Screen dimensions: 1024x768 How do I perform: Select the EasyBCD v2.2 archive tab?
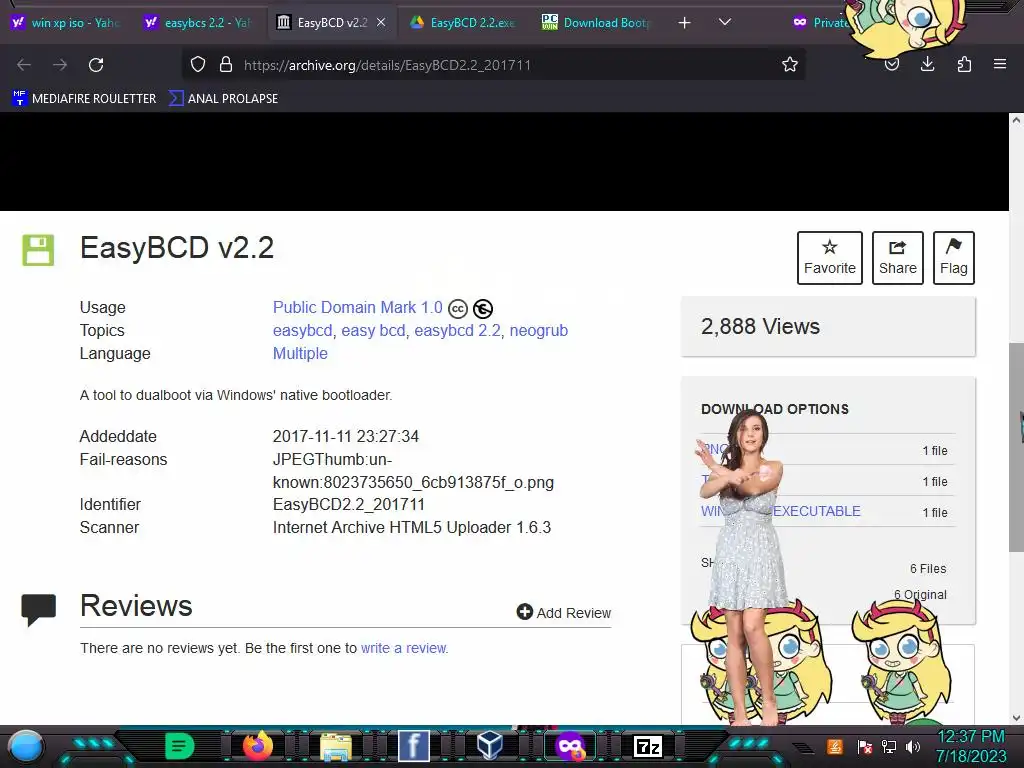pyautogui.click(x=330, y=23)
